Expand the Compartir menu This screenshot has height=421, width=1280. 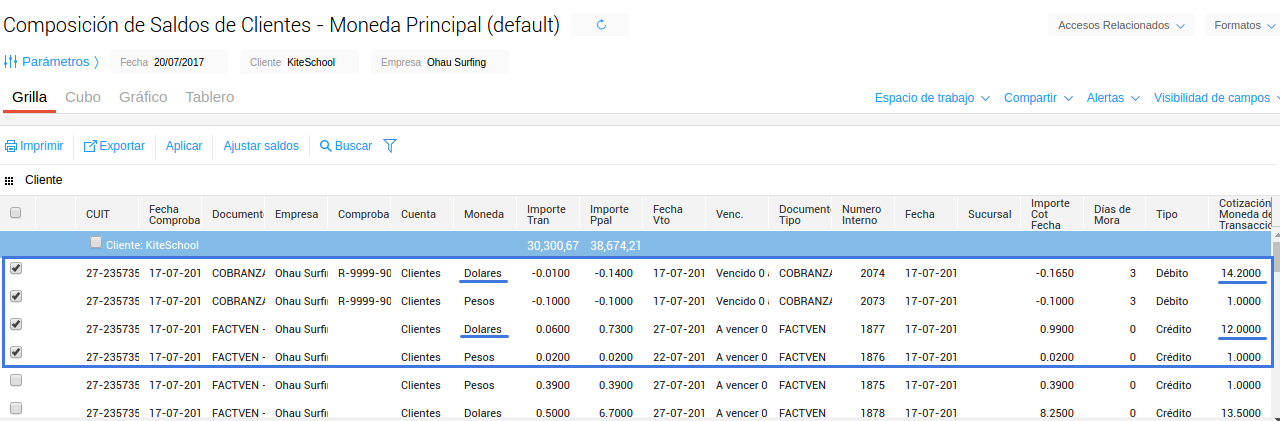point(1038,98)
